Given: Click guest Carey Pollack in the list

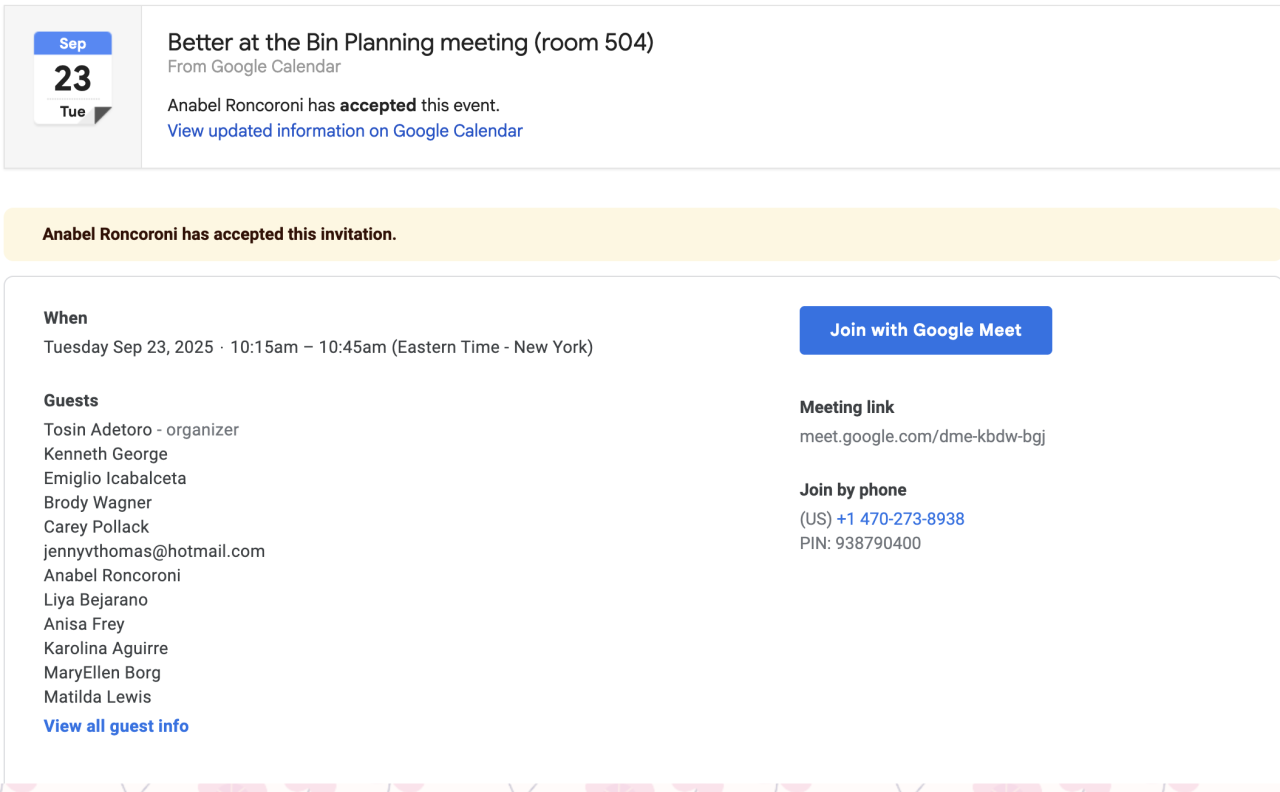Looking at the screenshot, I should click(x=96, y=527).
